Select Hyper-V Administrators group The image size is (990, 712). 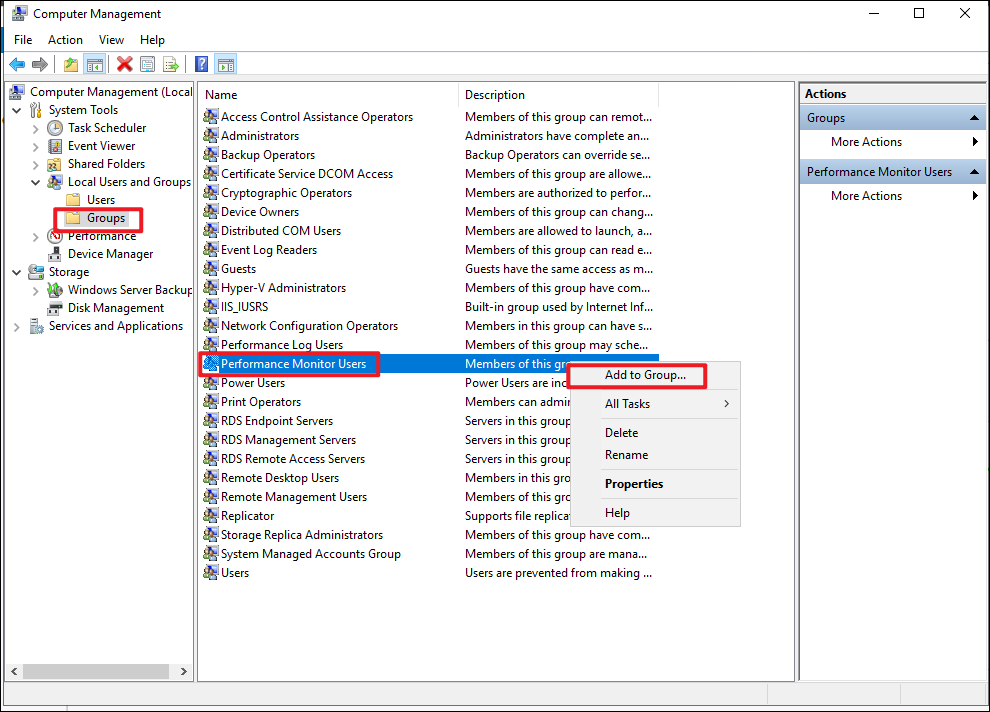point(283,288)
